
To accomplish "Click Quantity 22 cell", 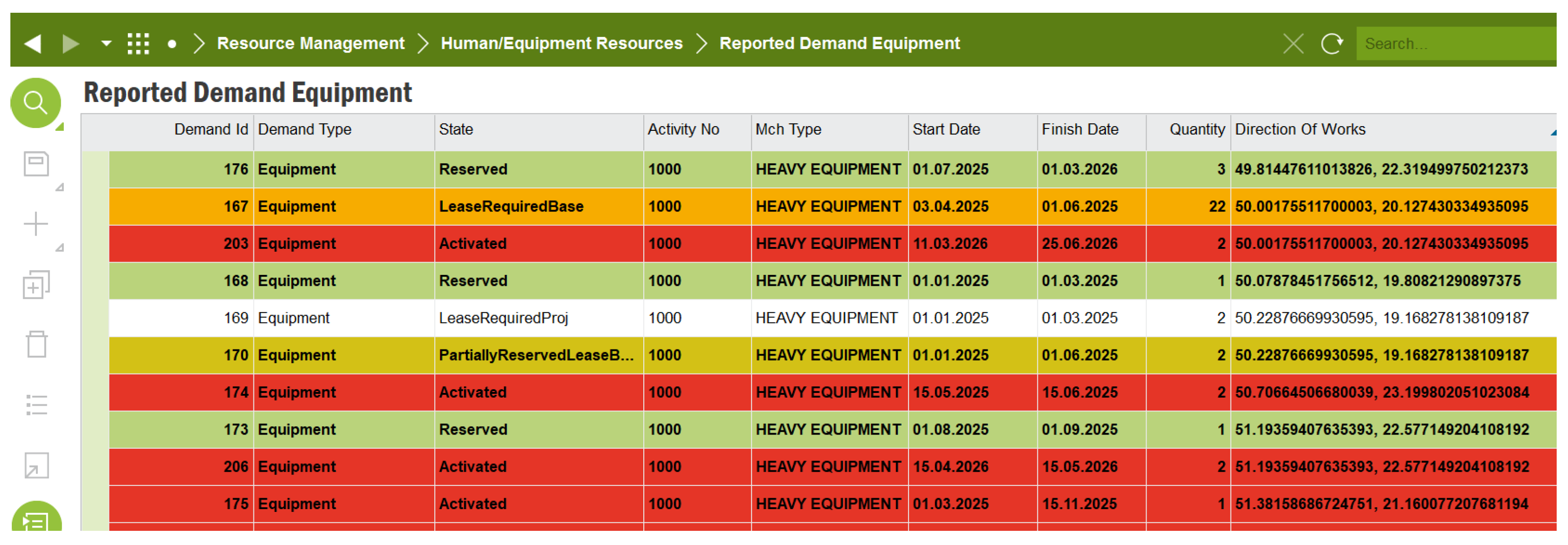I will pos(1188,206).
